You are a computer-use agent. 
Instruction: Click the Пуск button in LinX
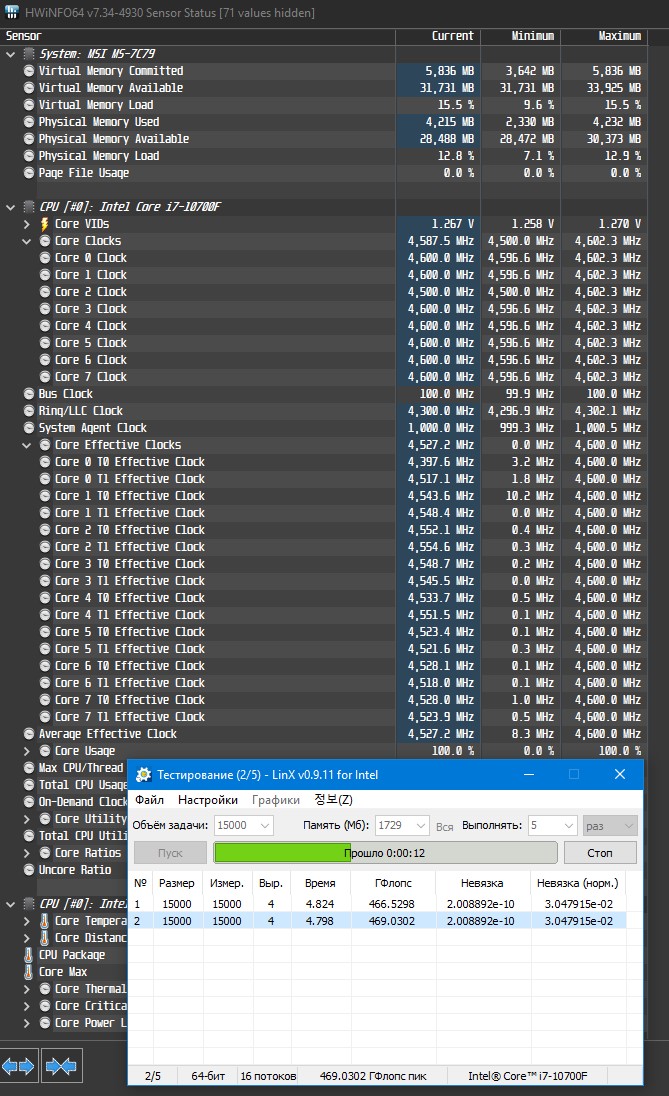(170, 853)
